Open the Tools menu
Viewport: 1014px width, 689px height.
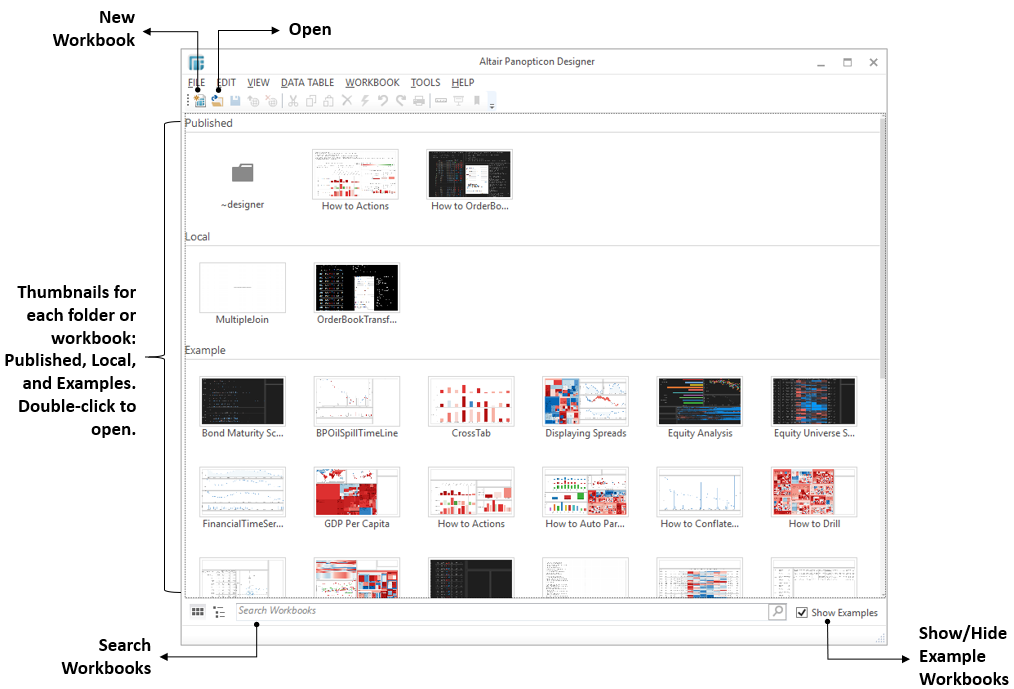pos(425,83)
